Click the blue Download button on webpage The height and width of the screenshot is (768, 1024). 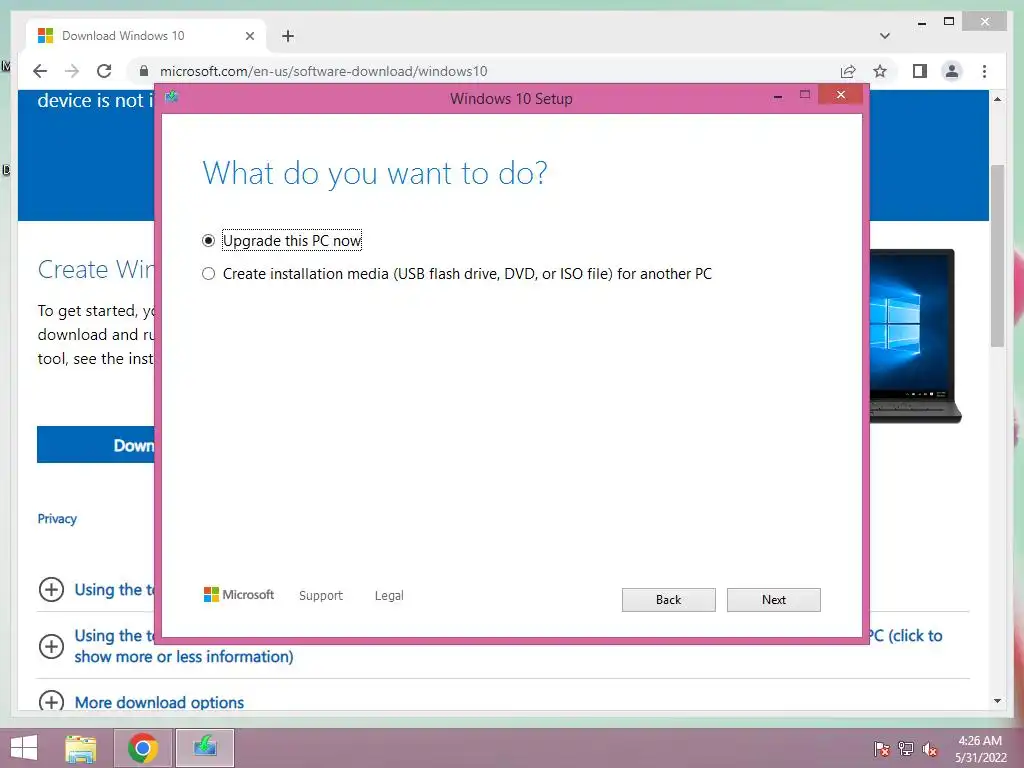[x=96, y=445]
